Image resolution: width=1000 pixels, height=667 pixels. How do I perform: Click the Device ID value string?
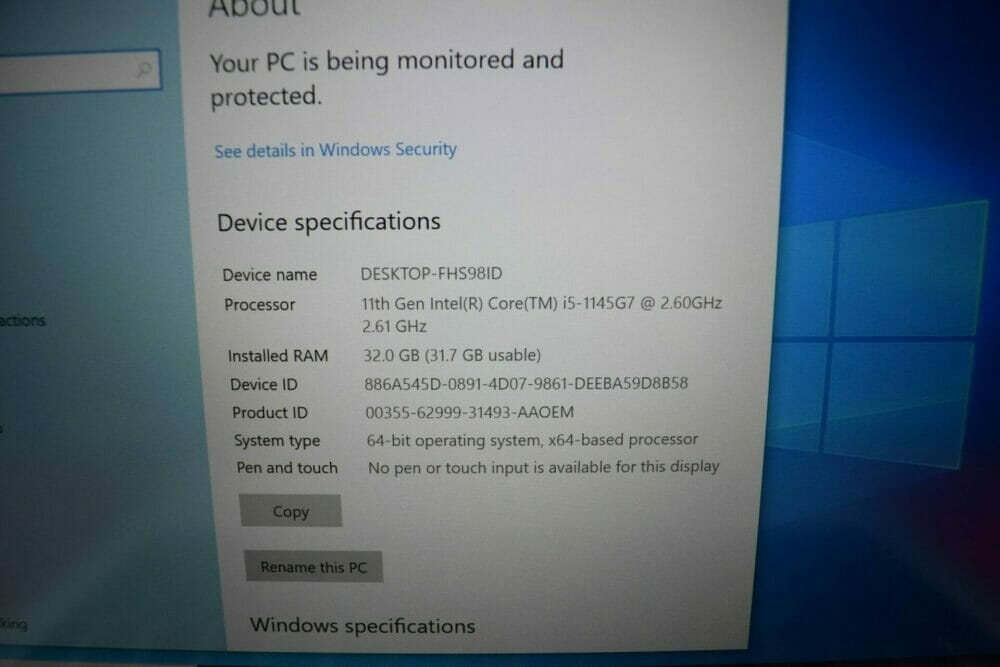tap(526, 384)
